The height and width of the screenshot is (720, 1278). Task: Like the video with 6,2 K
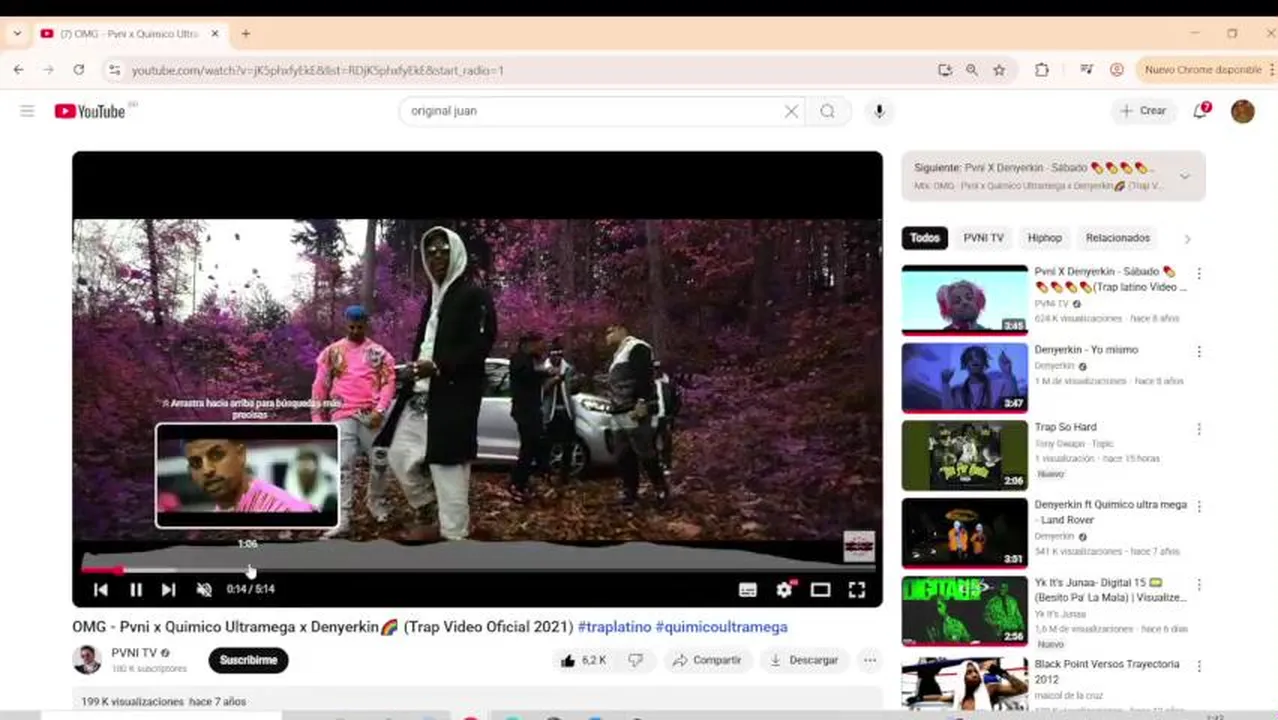tap(583, 660)
